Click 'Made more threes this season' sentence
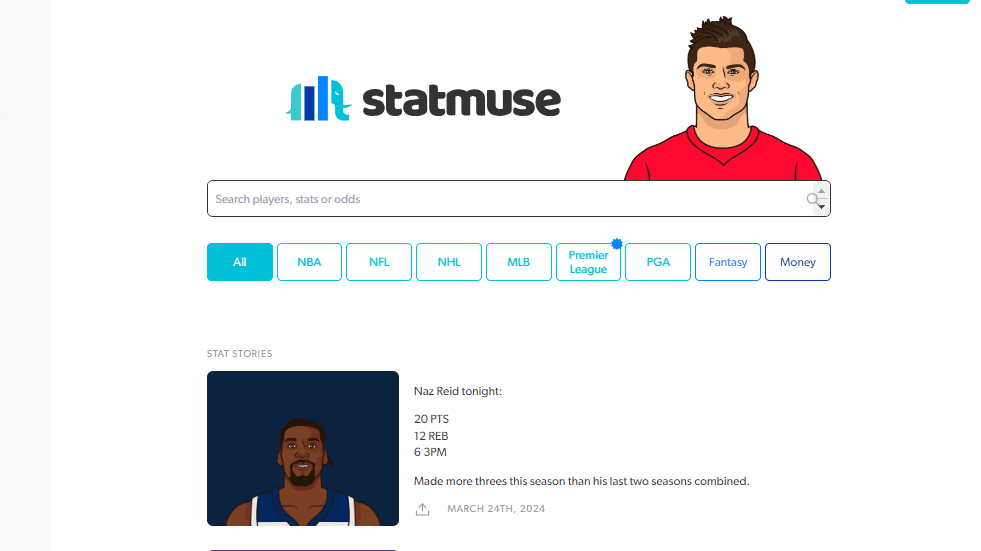The height and width of the screenshot is (551, 981). (x=581, y=482)
